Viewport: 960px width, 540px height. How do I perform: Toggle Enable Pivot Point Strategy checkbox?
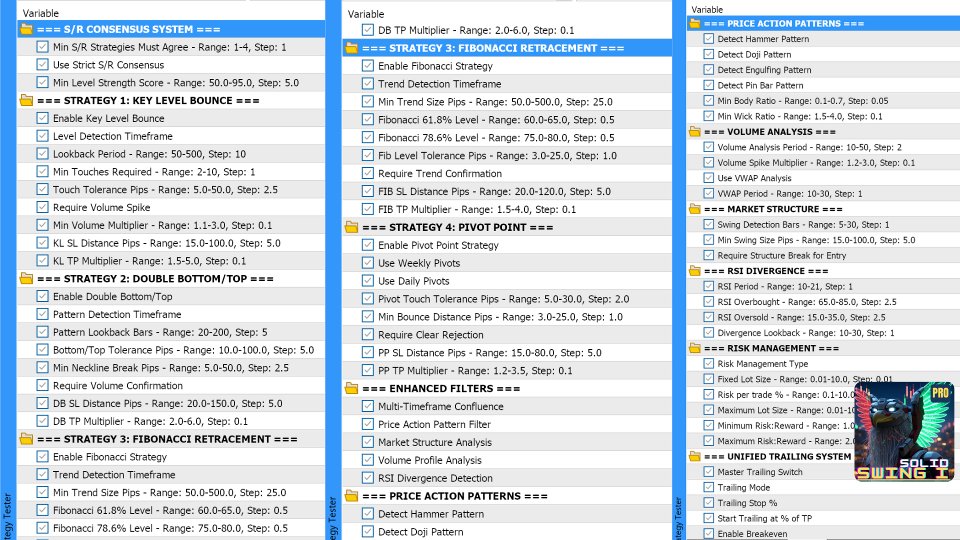click(367, 245)
